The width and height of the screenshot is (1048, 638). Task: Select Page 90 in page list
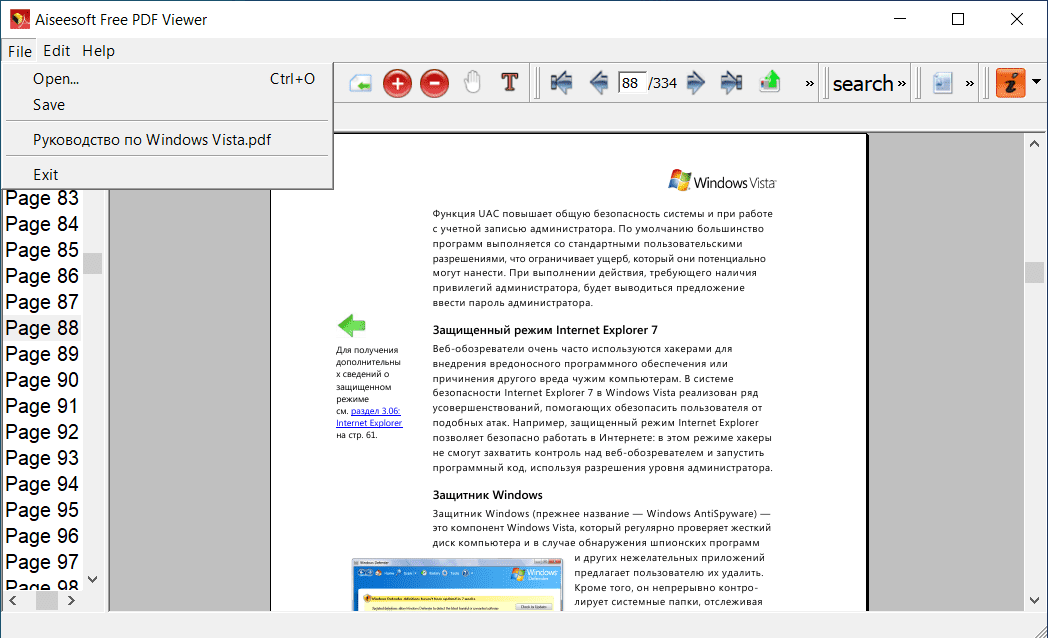click(42, 380)
